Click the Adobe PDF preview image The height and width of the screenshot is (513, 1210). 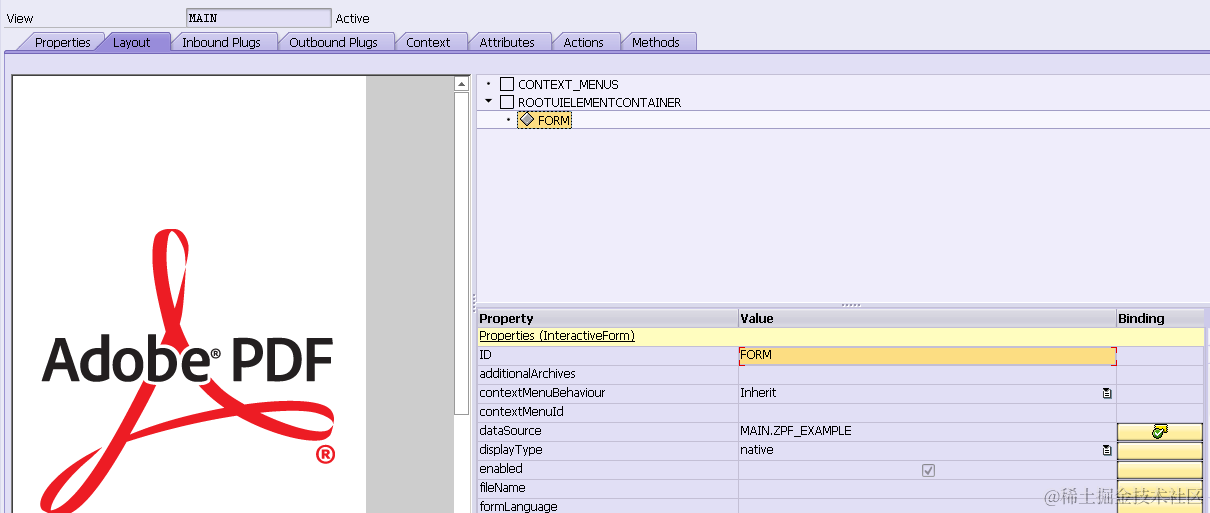(x=188, y=370)
